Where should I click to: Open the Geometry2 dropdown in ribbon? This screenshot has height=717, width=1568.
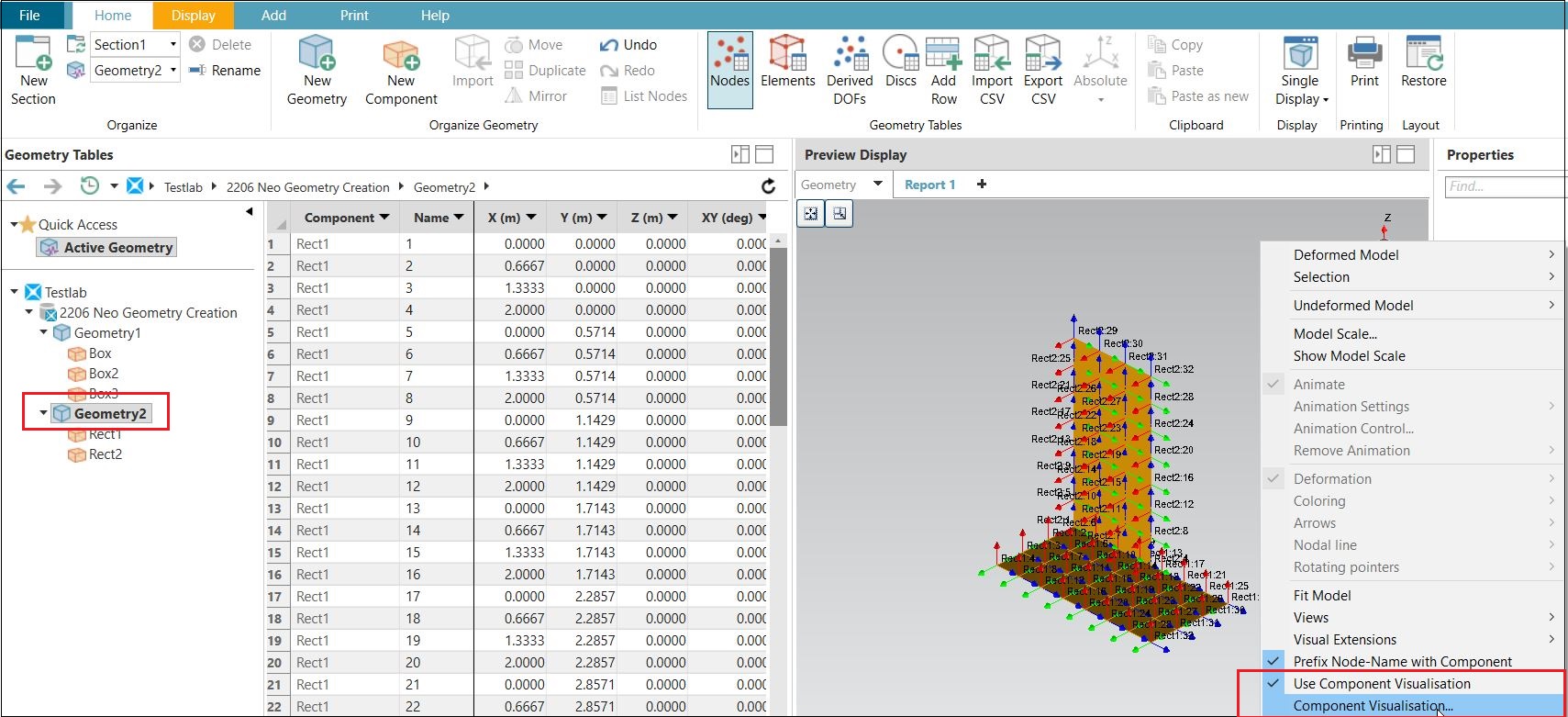[x=173, y=70]
